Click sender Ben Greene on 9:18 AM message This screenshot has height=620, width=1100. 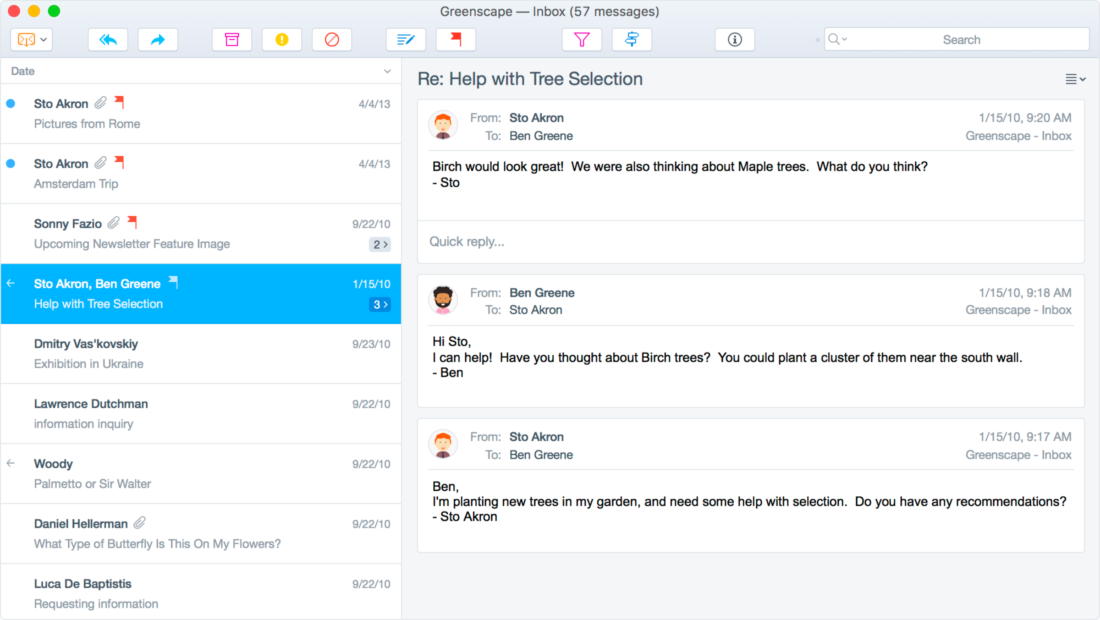[542, 292]
